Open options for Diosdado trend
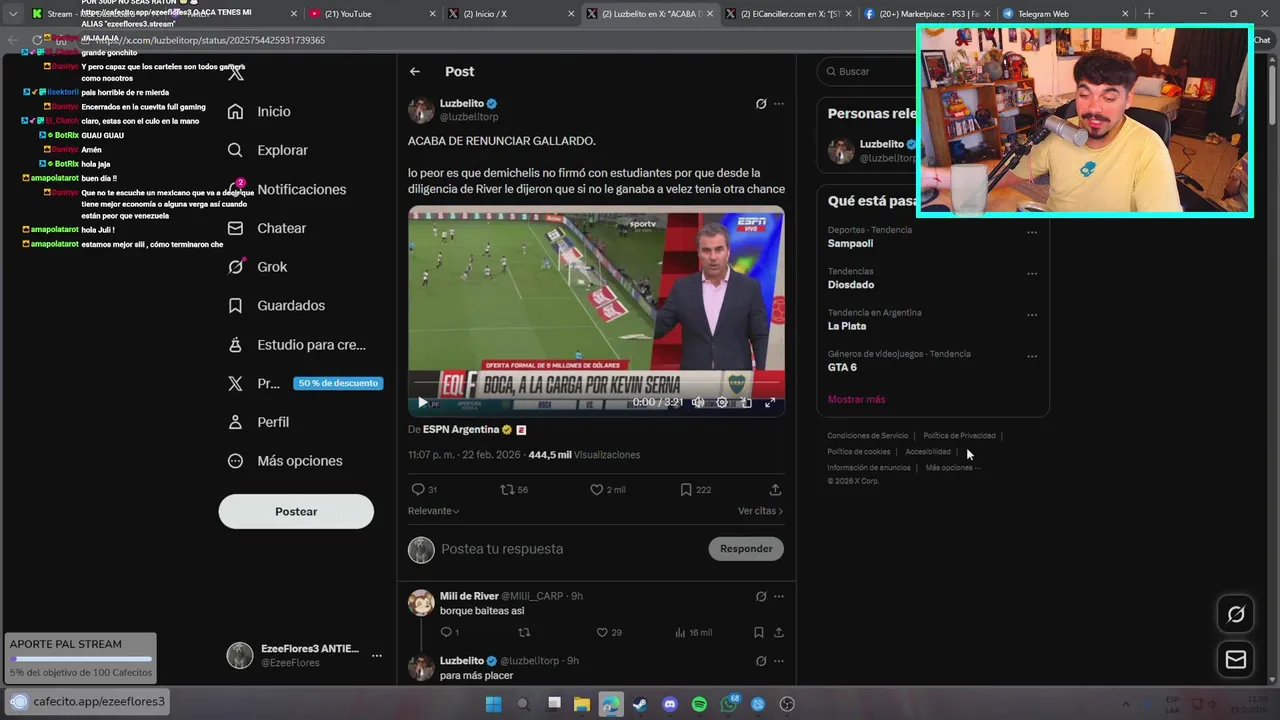 pyautogui.click(x=1032, y=274)
